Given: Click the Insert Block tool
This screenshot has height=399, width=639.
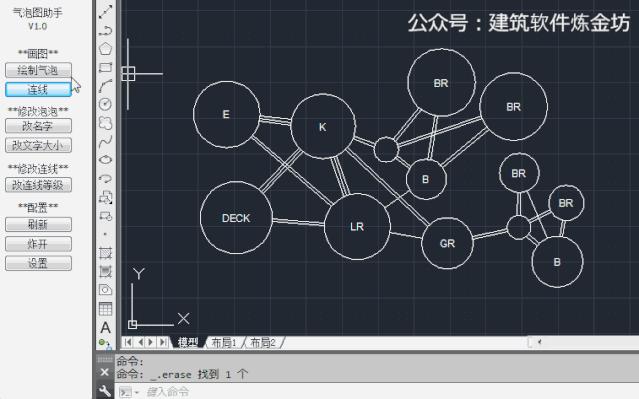Looking at the screenshot, I should (105, 197).
